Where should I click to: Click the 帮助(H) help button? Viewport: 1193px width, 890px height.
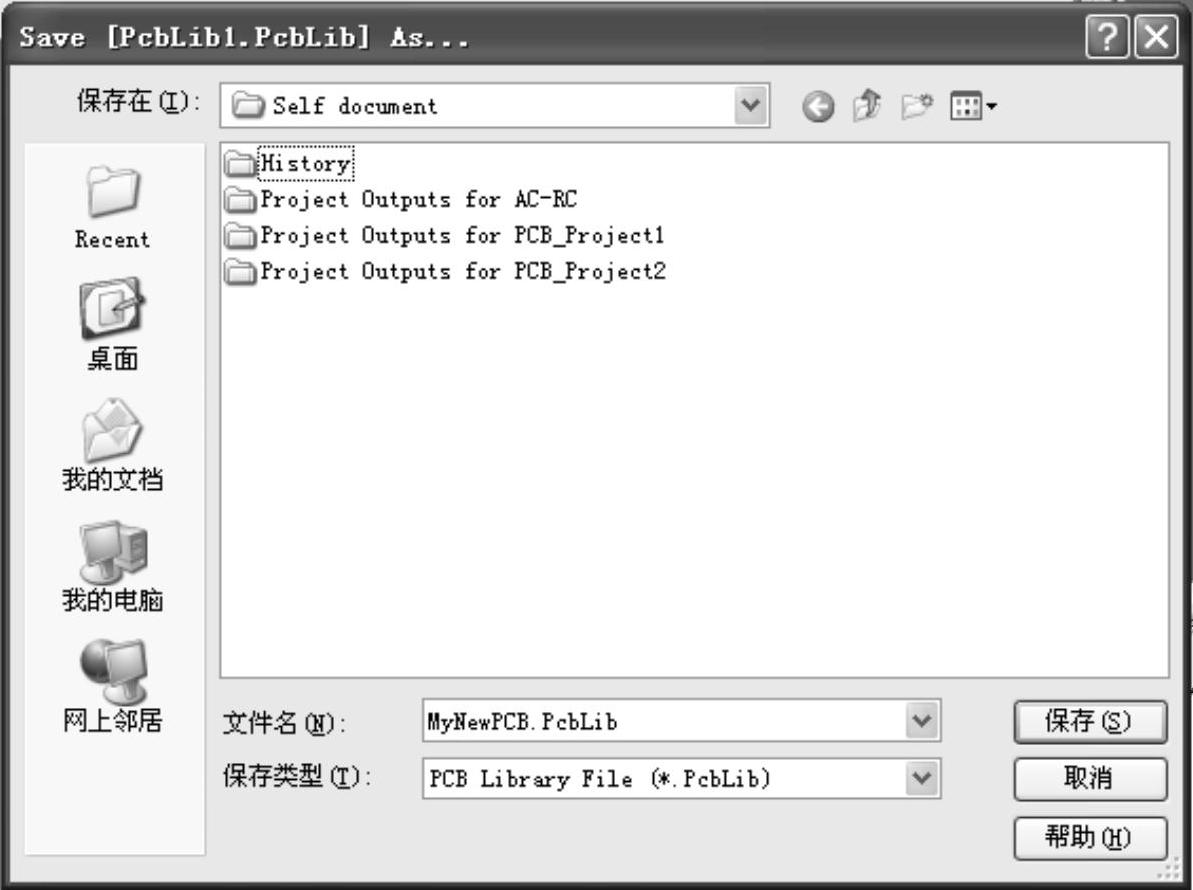click(x=1090, y=838)
